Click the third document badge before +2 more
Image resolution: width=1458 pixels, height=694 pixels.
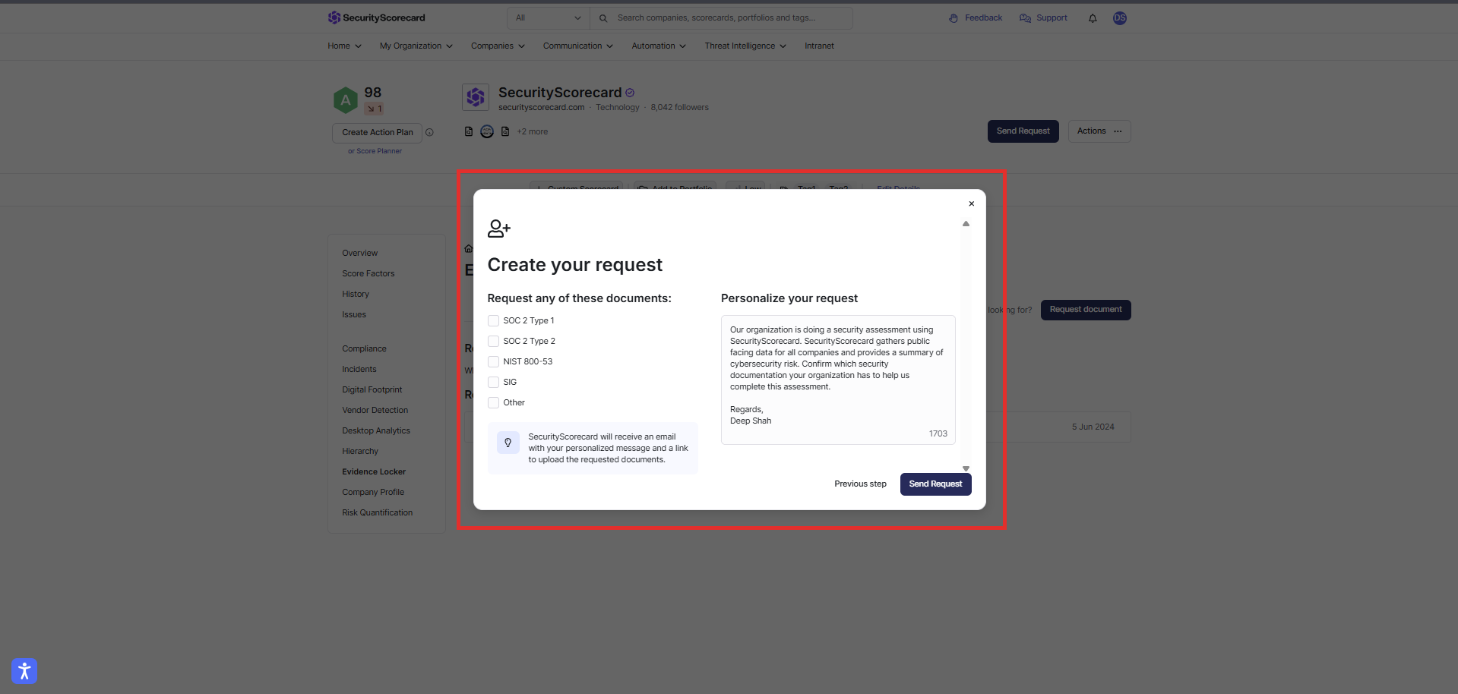(505, 131)
